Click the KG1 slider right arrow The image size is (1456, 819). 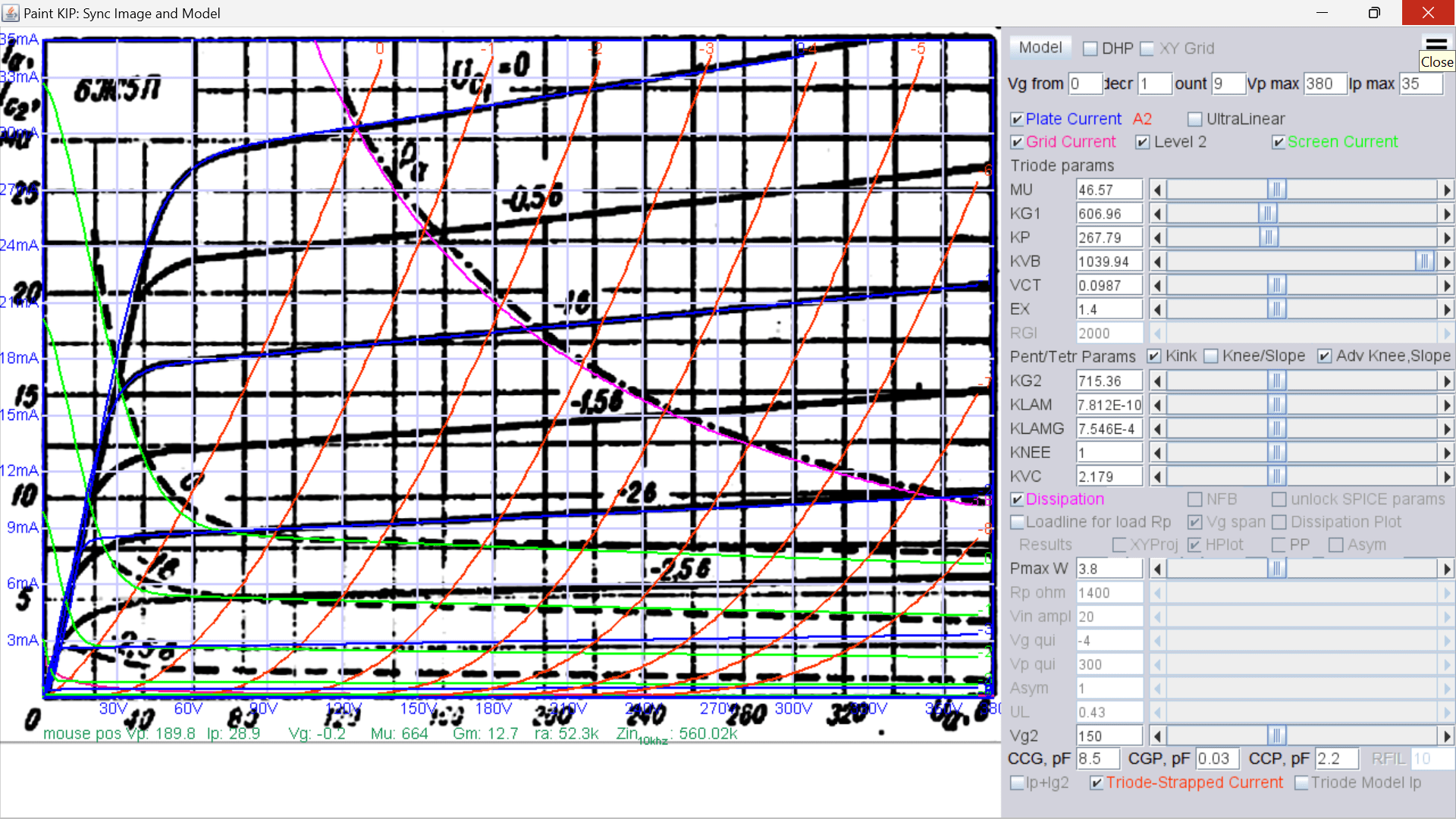coord(1446,214)
